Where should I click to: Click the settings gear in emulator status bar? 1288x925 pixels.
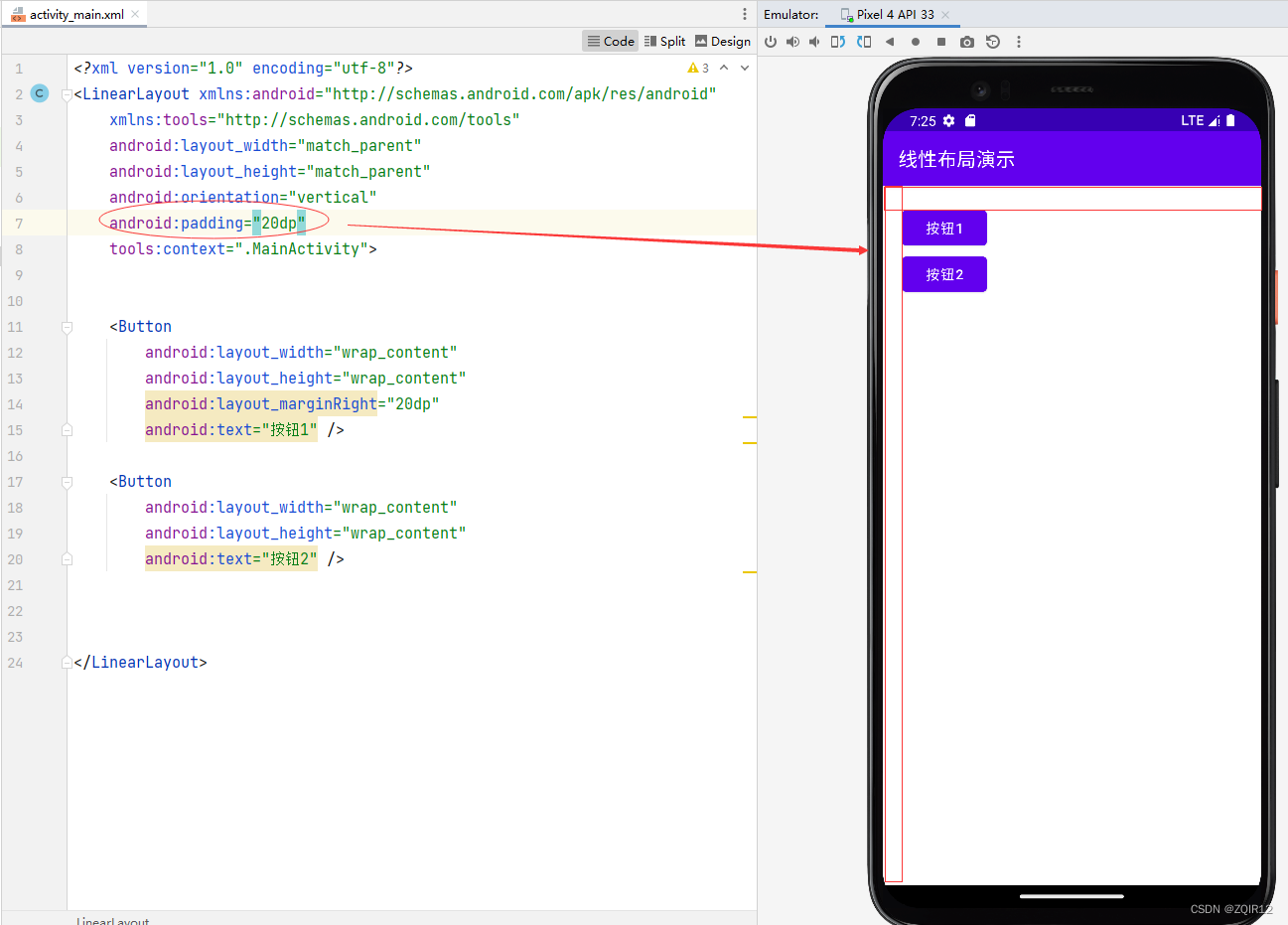(948, 120)
